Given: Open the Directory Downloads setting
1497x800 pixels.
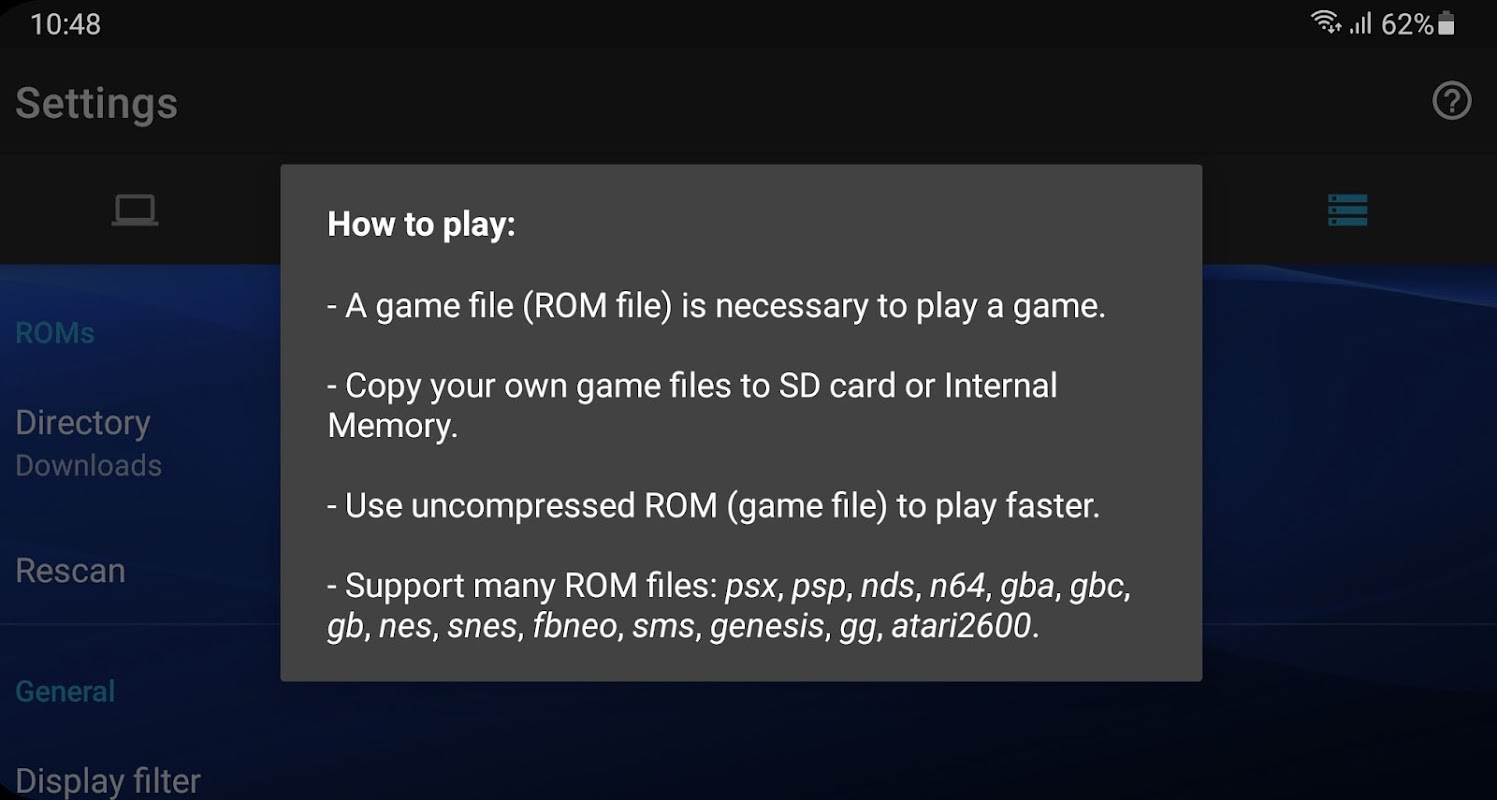Looking at the screenshot, I should click(x=83, y=423).
